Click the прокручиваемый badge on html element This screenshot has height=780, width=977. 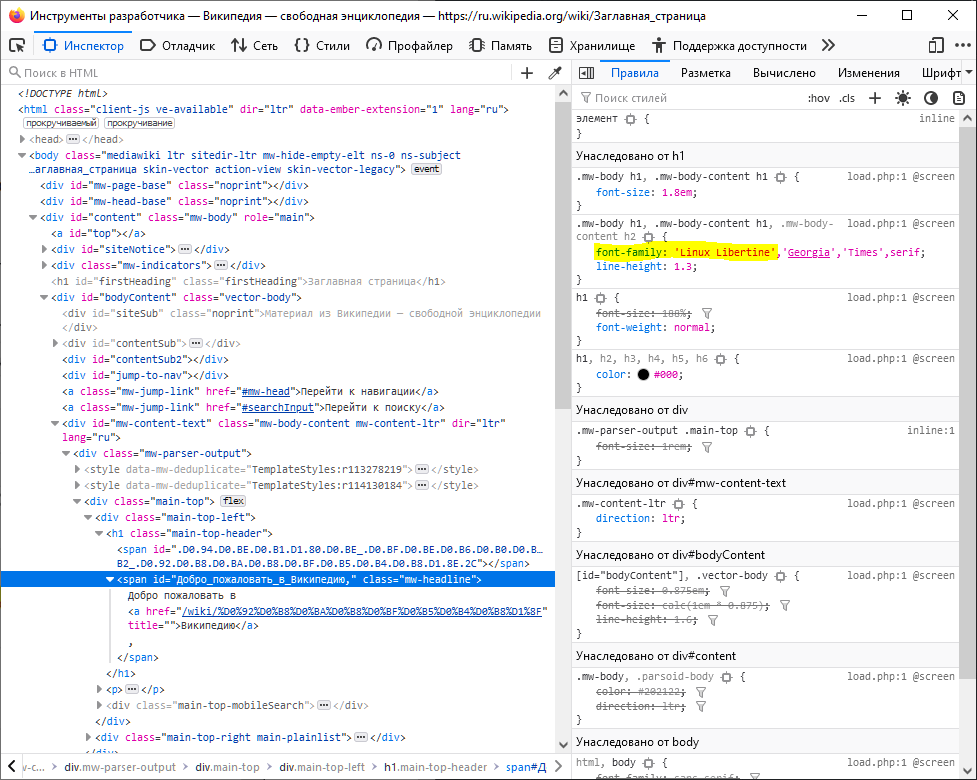60,123
